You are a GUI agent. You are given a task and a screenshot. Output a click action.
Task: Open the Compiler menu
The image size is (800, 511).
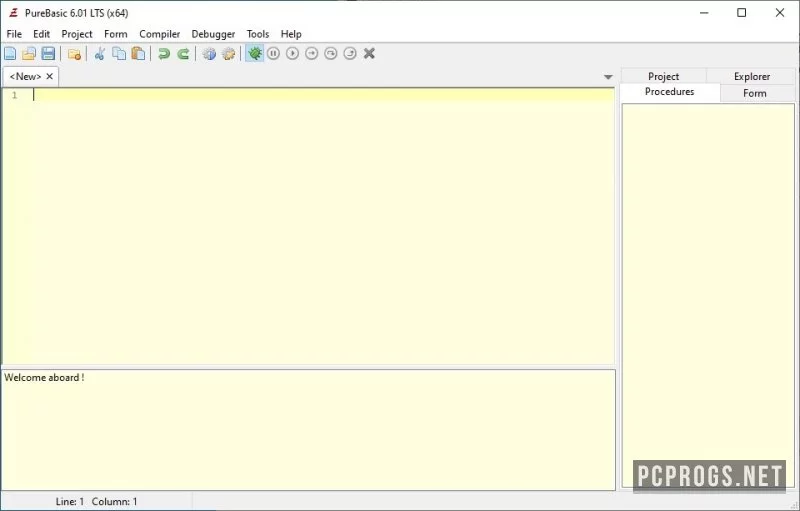tap(160, 34)
